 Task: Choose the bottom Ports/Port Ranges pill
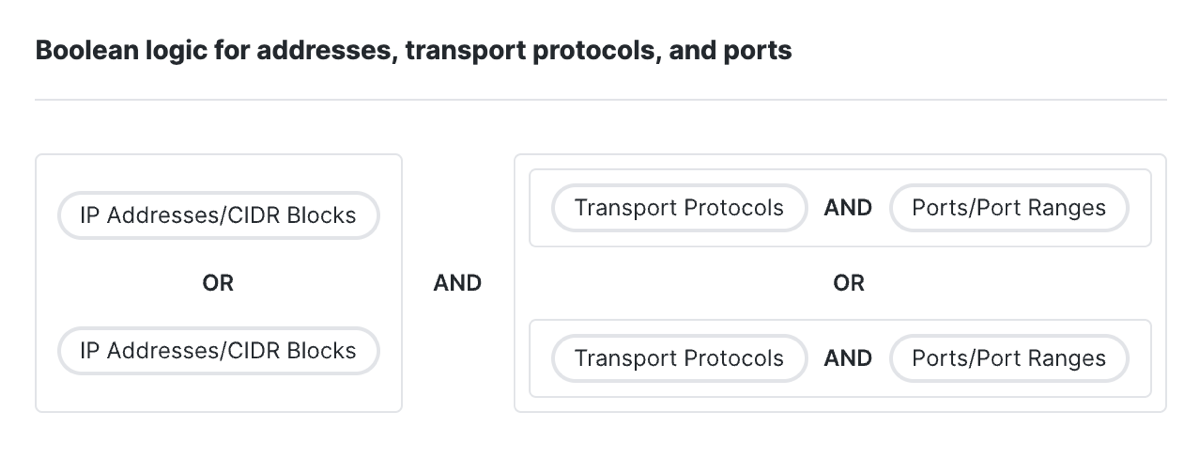[x=1009, y=358]
